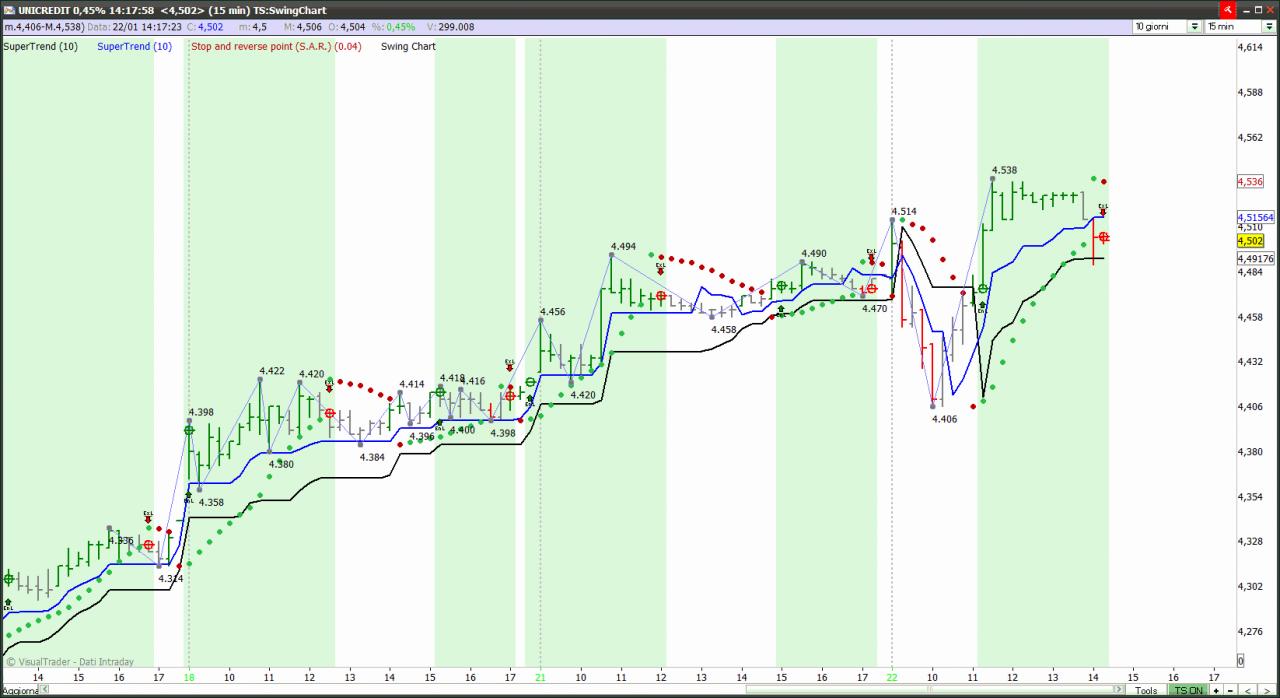Click the horizontal scrollbar right arrow
The width and height of the screenshot is (1280, 698).
[1119, 690]
